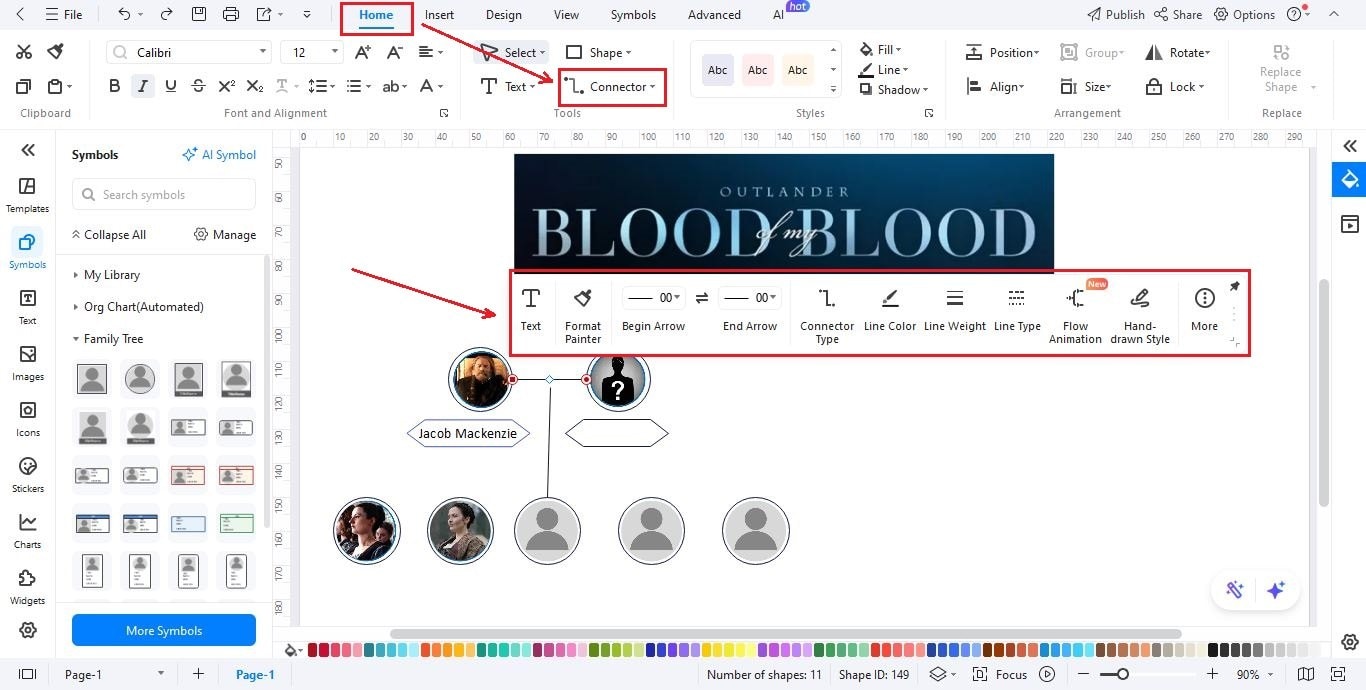Click the Manage button
This screenshot has width=1366, height=690.
(225, 235)
